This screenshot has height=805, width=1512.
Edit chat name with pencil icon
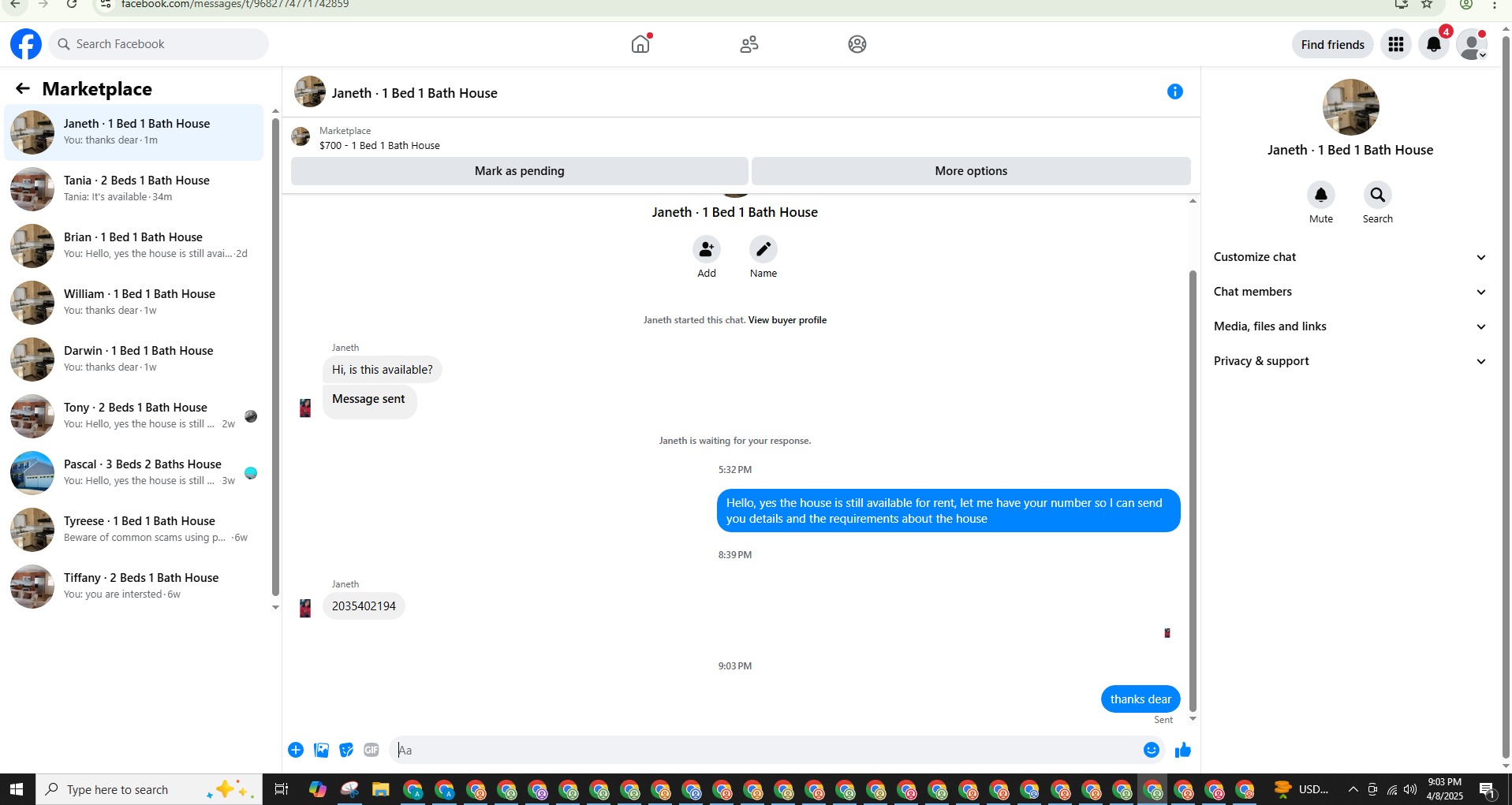pyautogui.click(x=763, y=249)
